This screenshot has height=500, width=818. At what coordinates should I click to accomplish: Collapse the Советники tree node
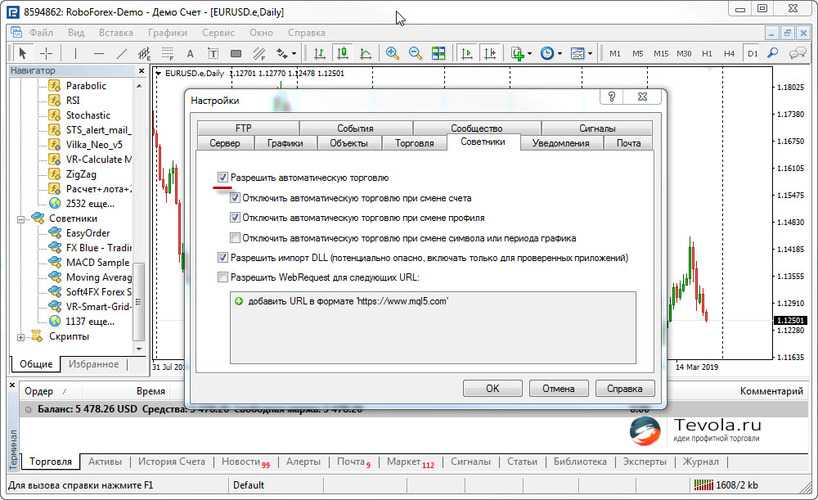23,218
